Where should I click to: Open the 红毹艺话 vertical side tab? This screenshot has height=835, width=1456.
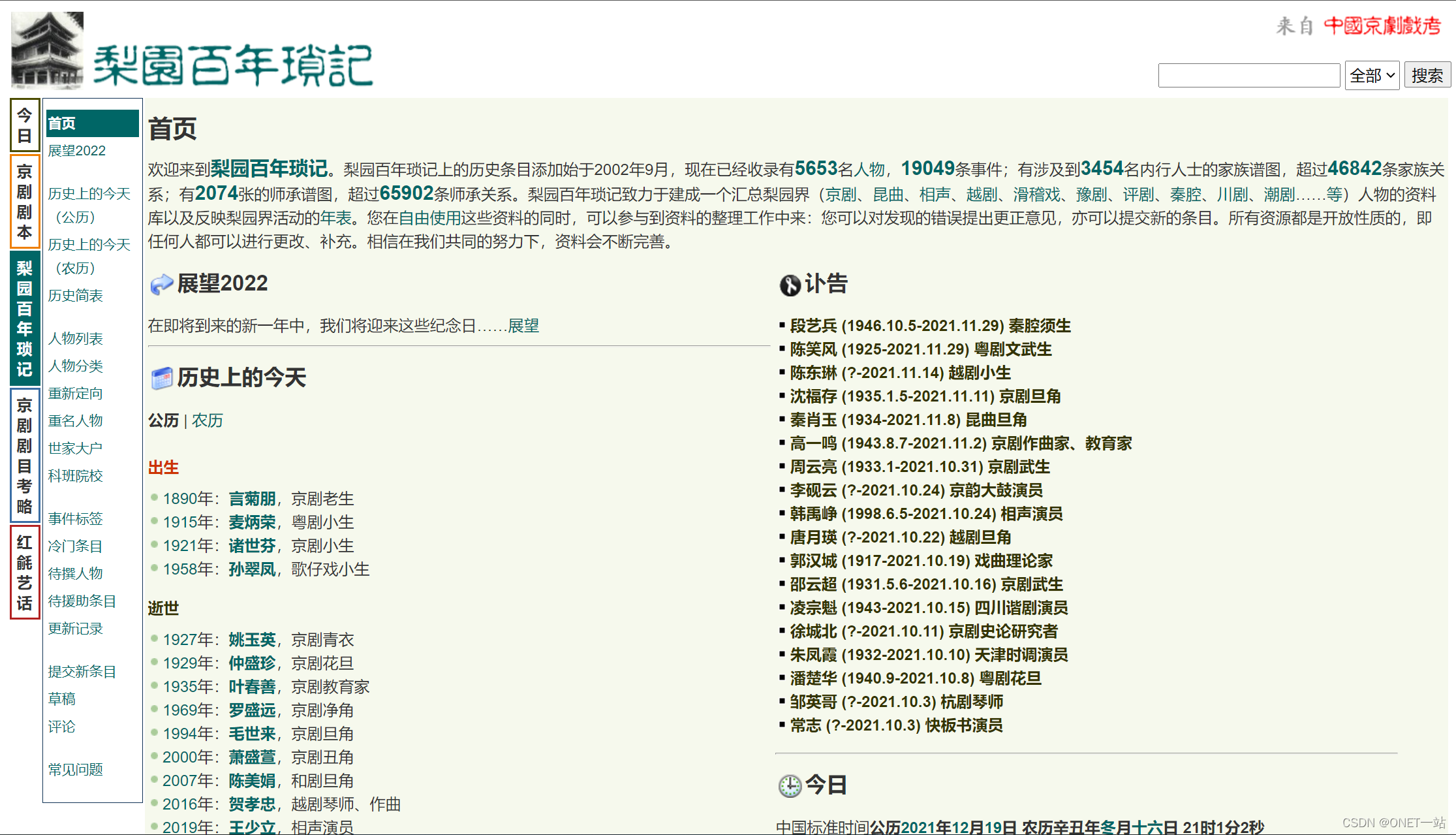tap(25, 573)
